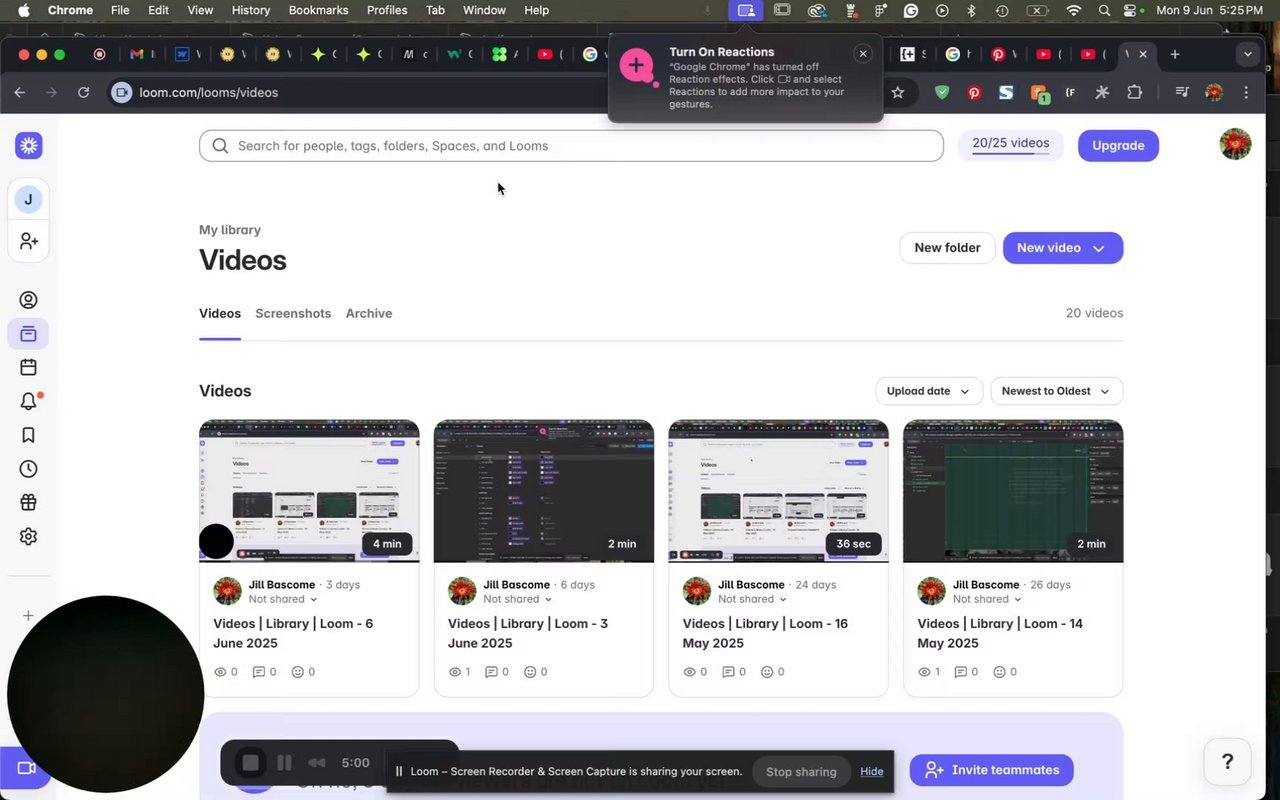This screenshot has width=1280, height=800.
Task: Open the Upload date sort dropdown
Action: click(x=928, y=391)
